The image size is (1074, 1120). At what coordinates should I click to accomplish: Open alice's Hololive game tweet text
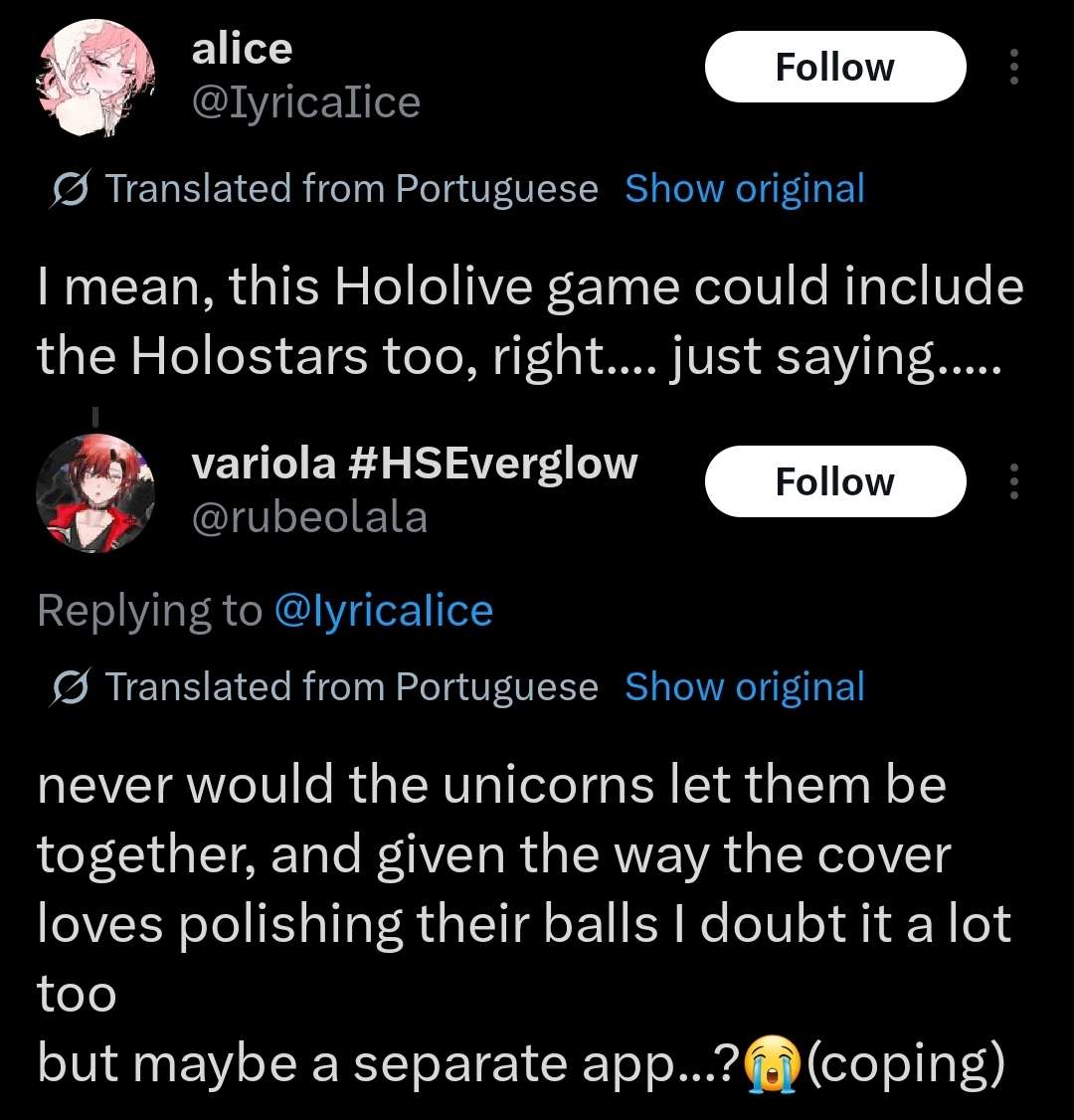tap(531, 320)
